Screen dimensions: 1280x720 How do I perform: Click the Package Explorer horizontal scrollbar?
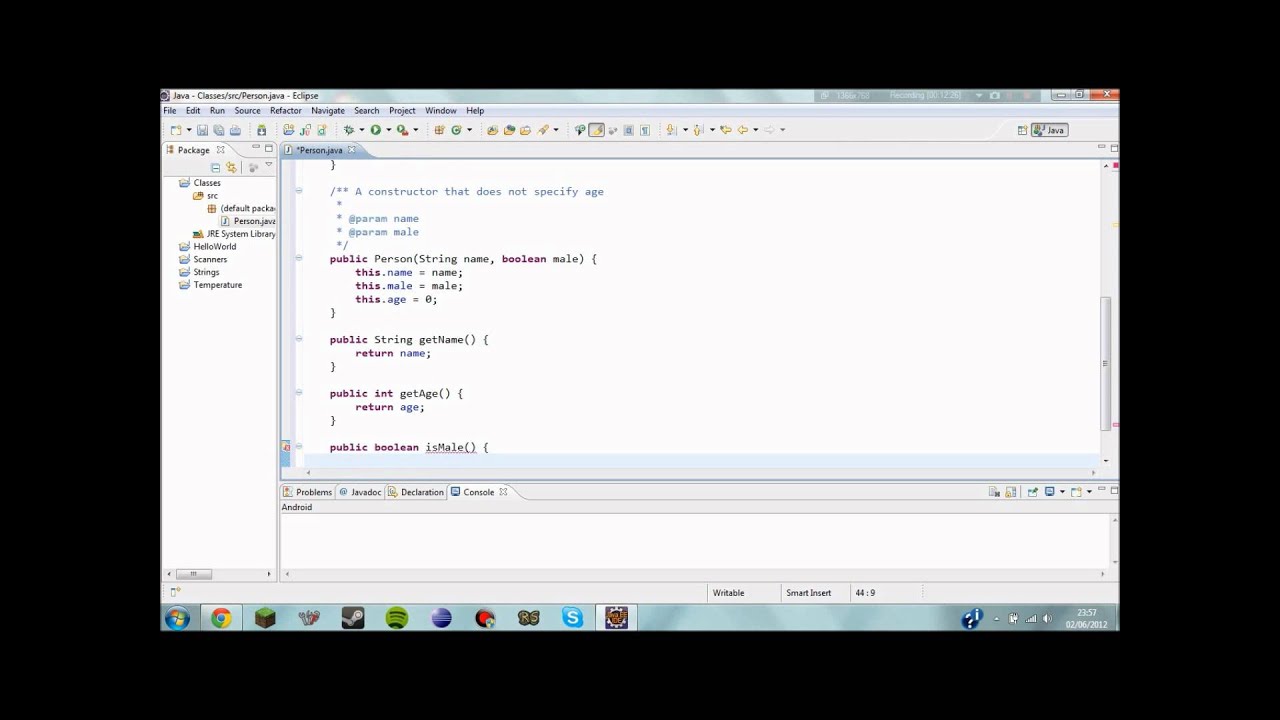pos(193,574)
